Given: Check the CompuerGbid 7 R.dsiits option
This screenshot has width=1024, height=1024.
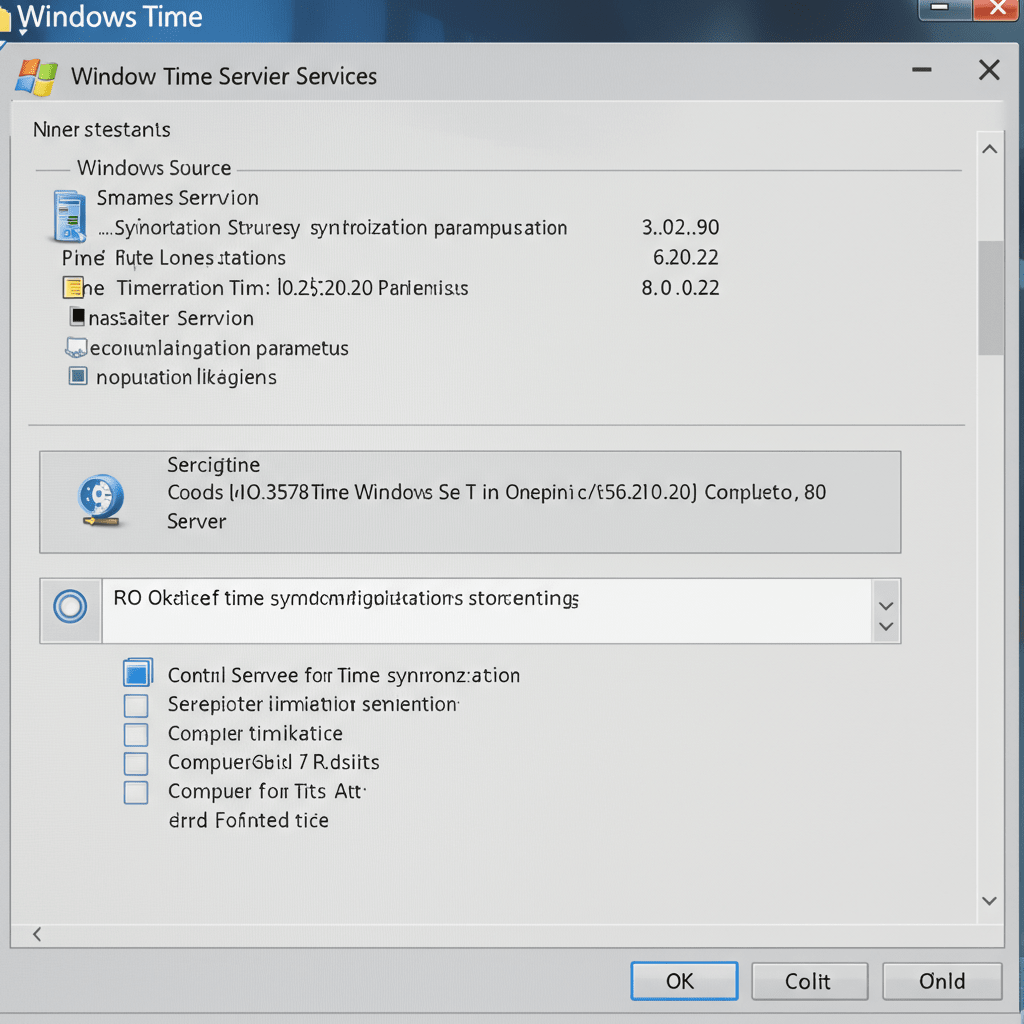Looking at the screenshot, I should [136, 763].
